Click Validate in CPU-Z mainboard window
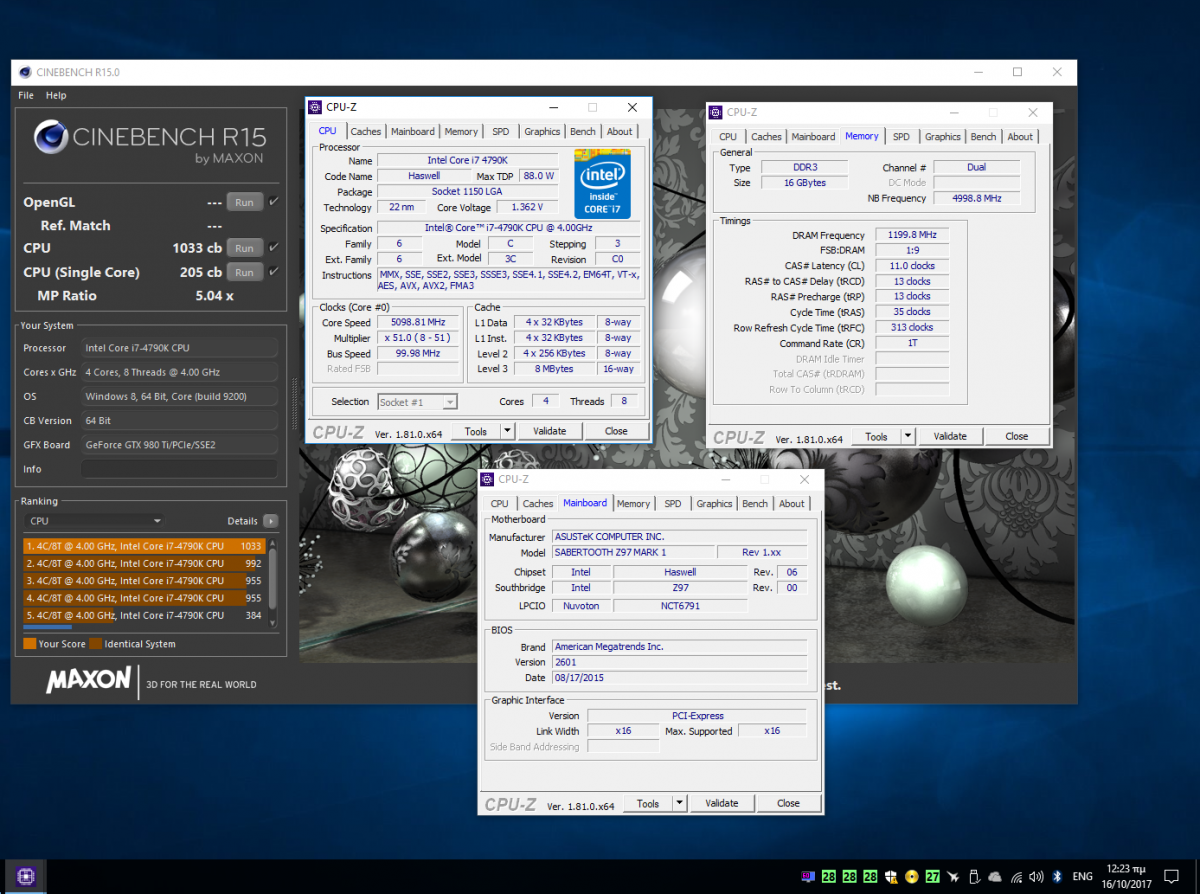 coord(721,803)
